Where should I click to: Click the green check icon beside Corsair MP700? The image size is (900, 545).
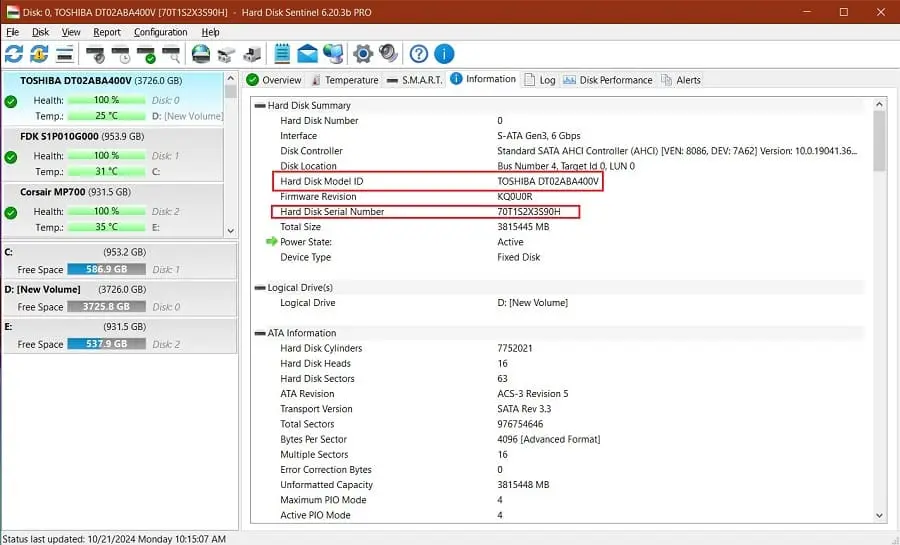[10, 213]
